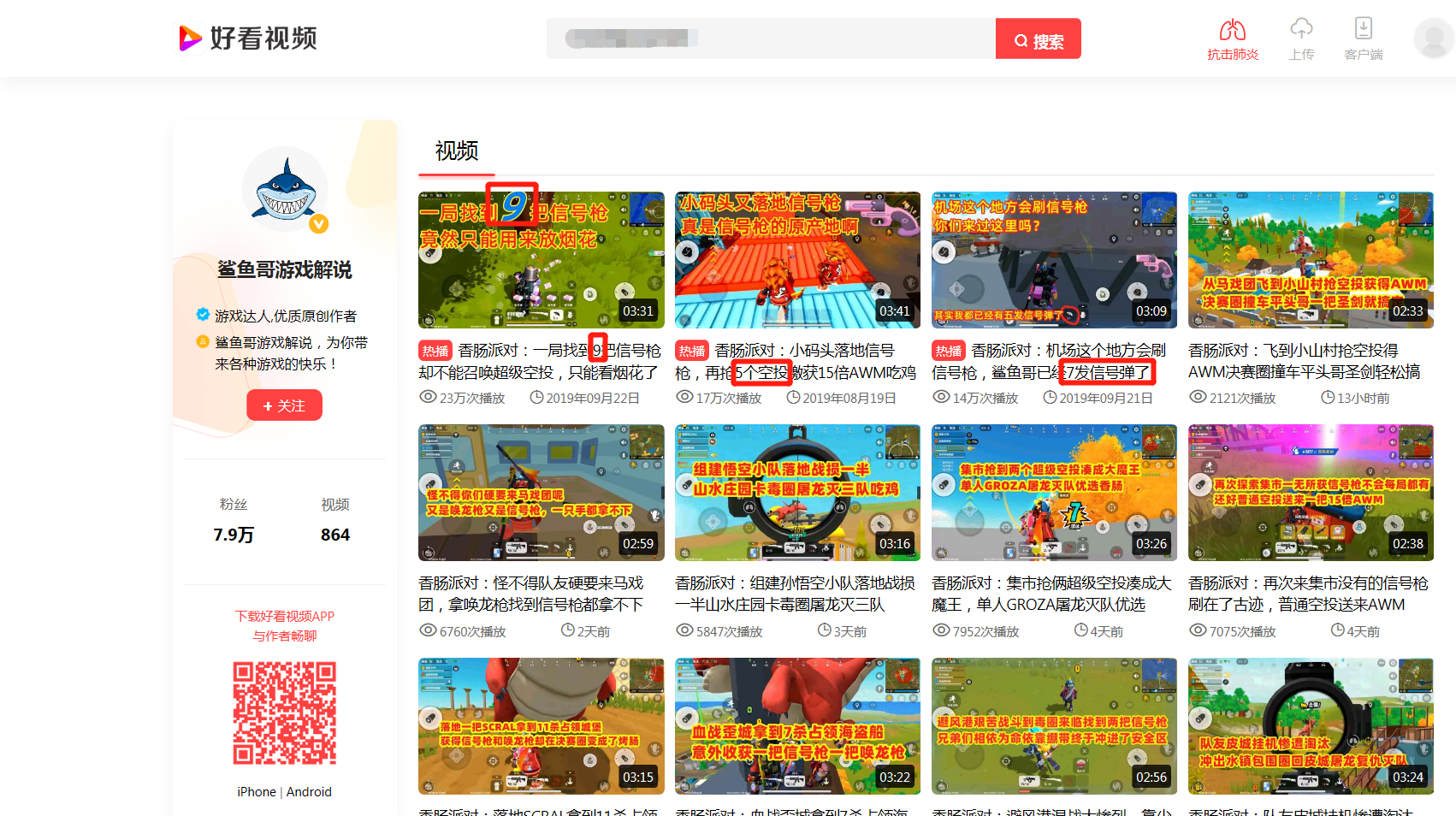The image size is (1456, 816).
Task: Click title 飞到小山村抢空投得AWM
Action: (x=1305, y=361)
